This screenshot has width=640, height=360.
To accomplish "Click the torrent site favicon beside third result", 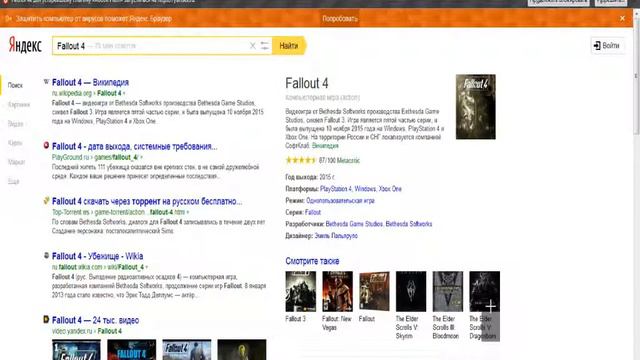I will point(46,200).
